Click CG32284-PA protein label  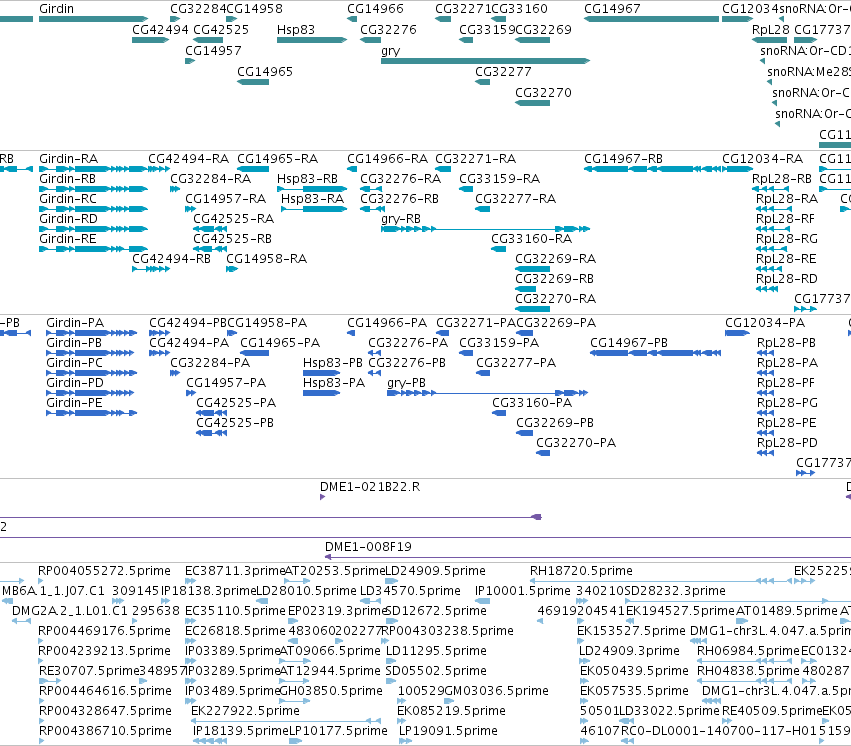coord(210,363)
